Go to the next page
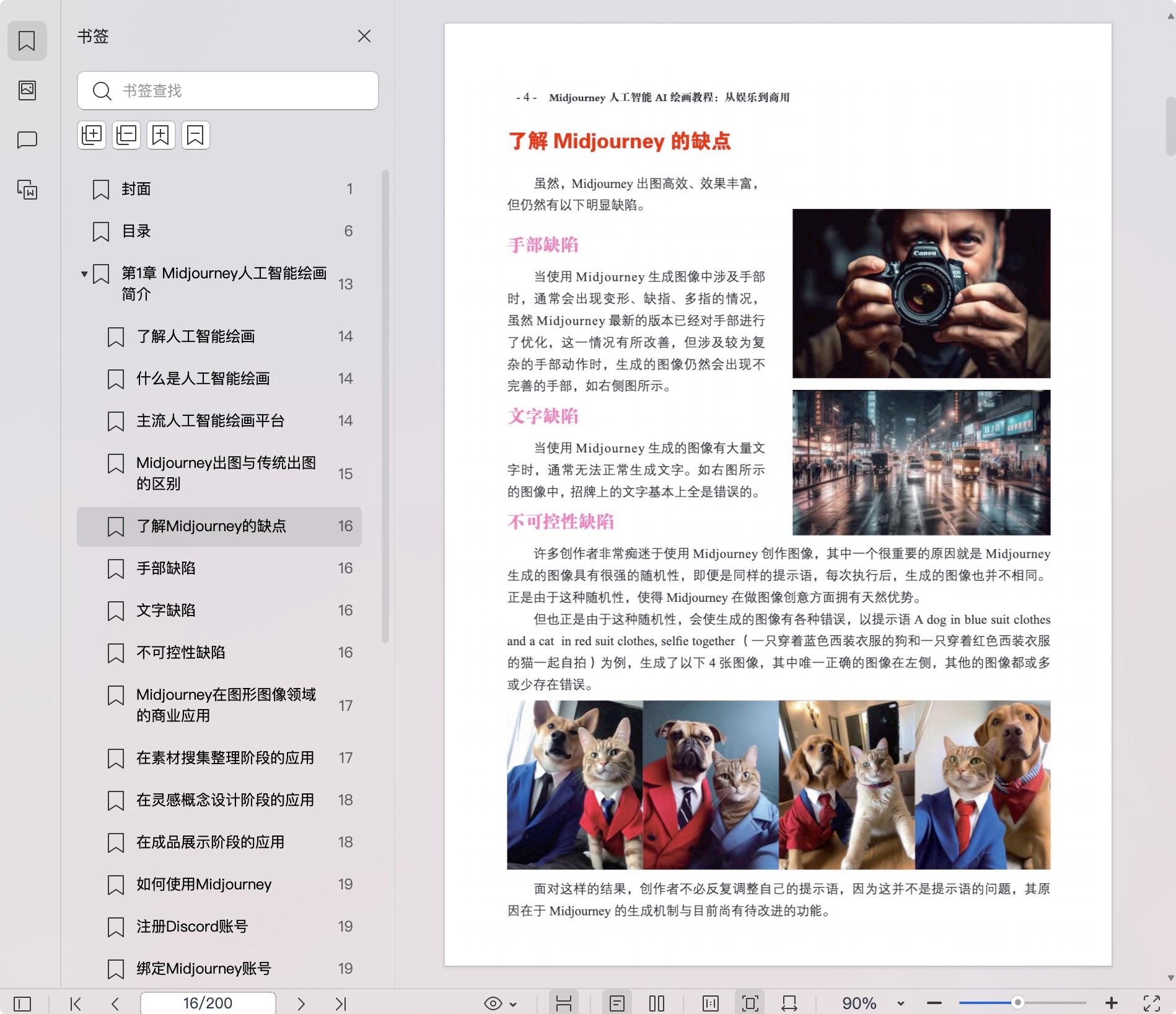This screenshot has width=1176, height=1014. [301, 1003]
